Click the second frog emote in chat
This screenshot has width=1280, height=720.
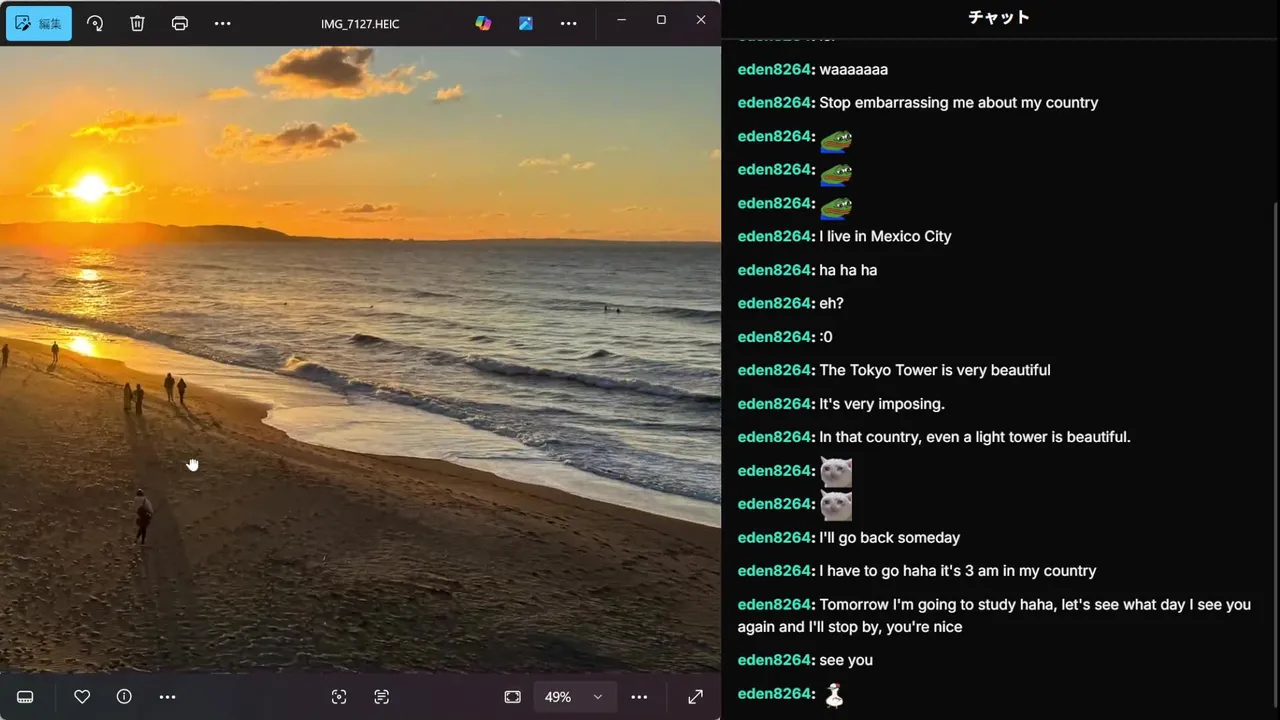tap(836, 173)
